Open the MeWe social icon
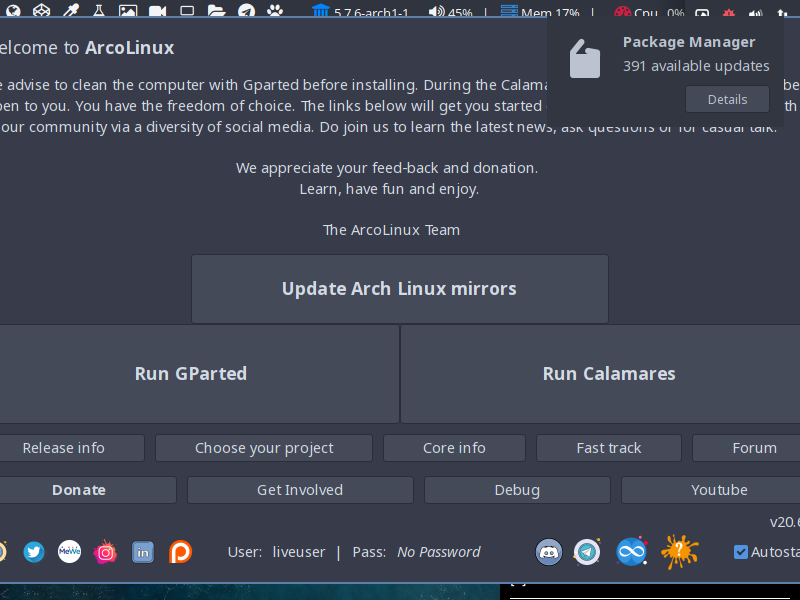This screenshot has width=800, height=600. [69, 552]
